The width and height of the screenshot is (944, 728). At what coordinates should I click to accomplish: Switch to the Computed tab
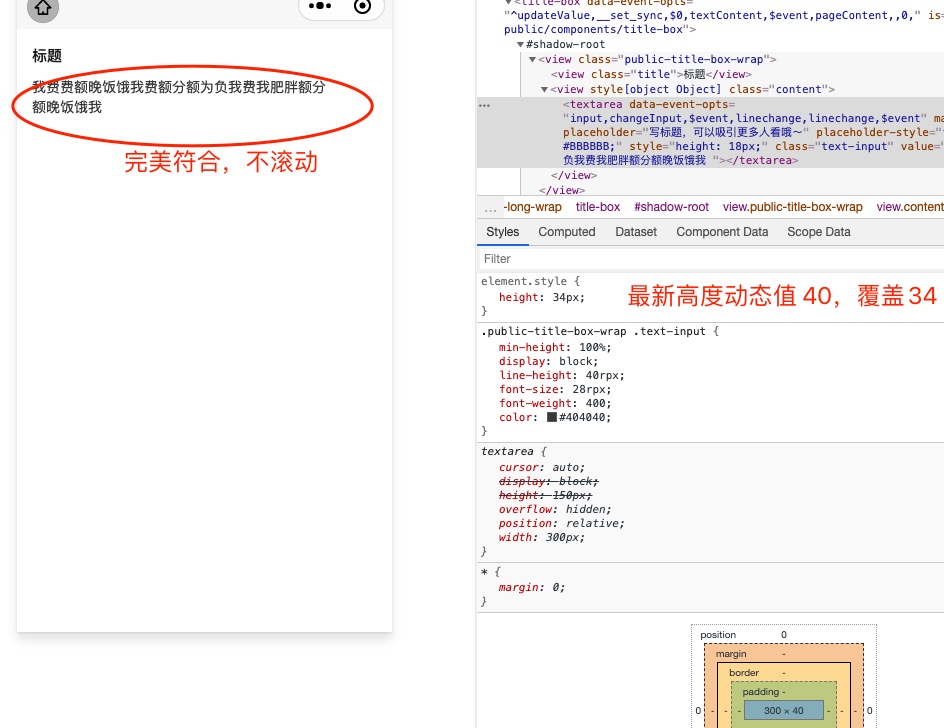pyautogui.click(x=567, y=232)
